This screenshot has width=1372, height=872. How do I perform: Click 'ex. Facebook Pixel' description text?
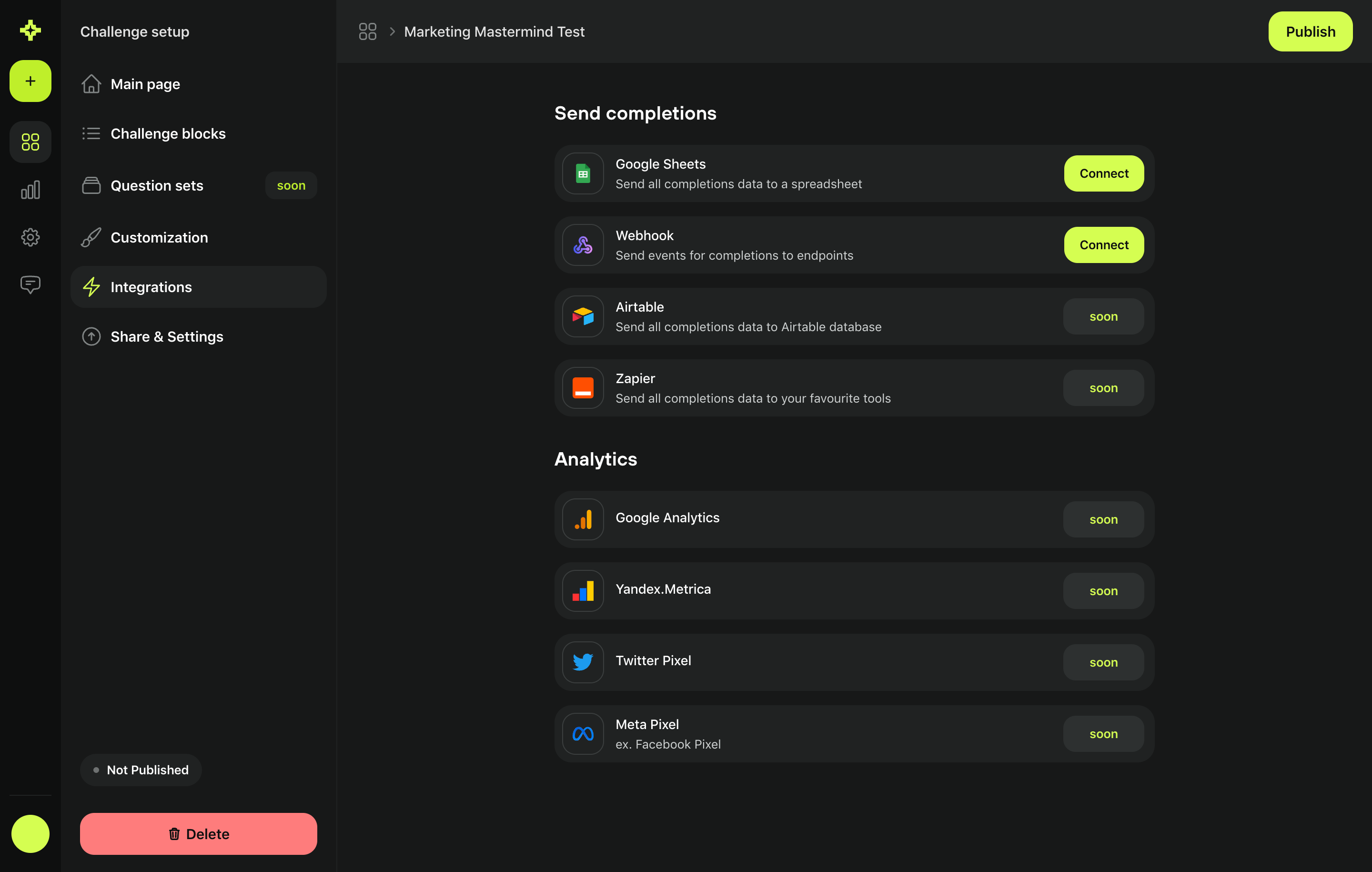[x=668, y=744]
